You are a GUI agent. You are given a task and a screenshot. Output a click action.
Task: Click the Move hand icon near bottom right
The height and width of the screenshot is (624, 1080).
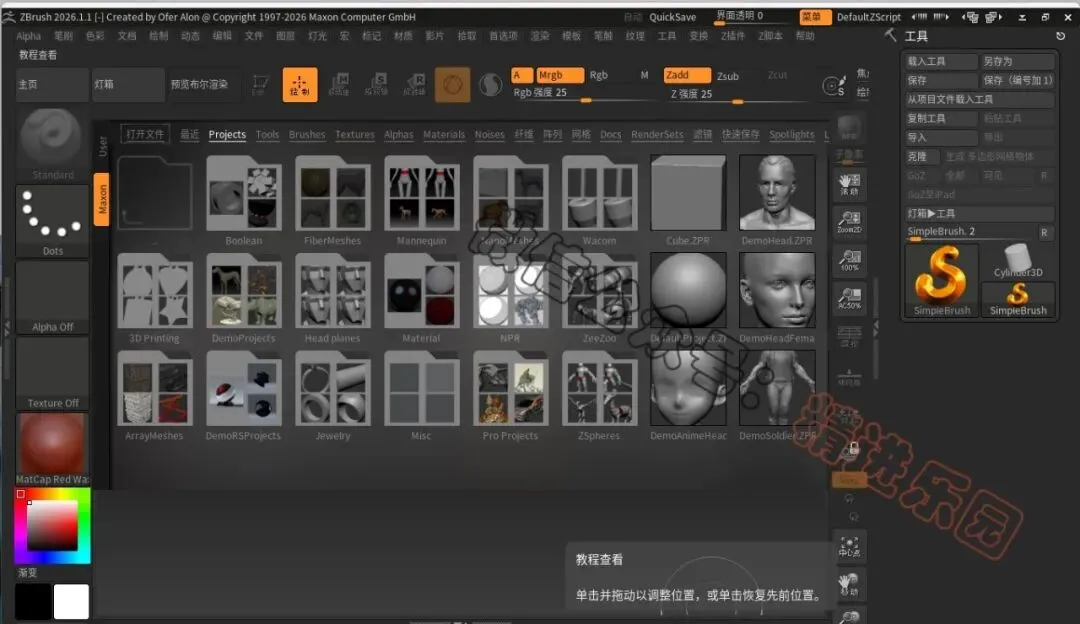[849, 585]
